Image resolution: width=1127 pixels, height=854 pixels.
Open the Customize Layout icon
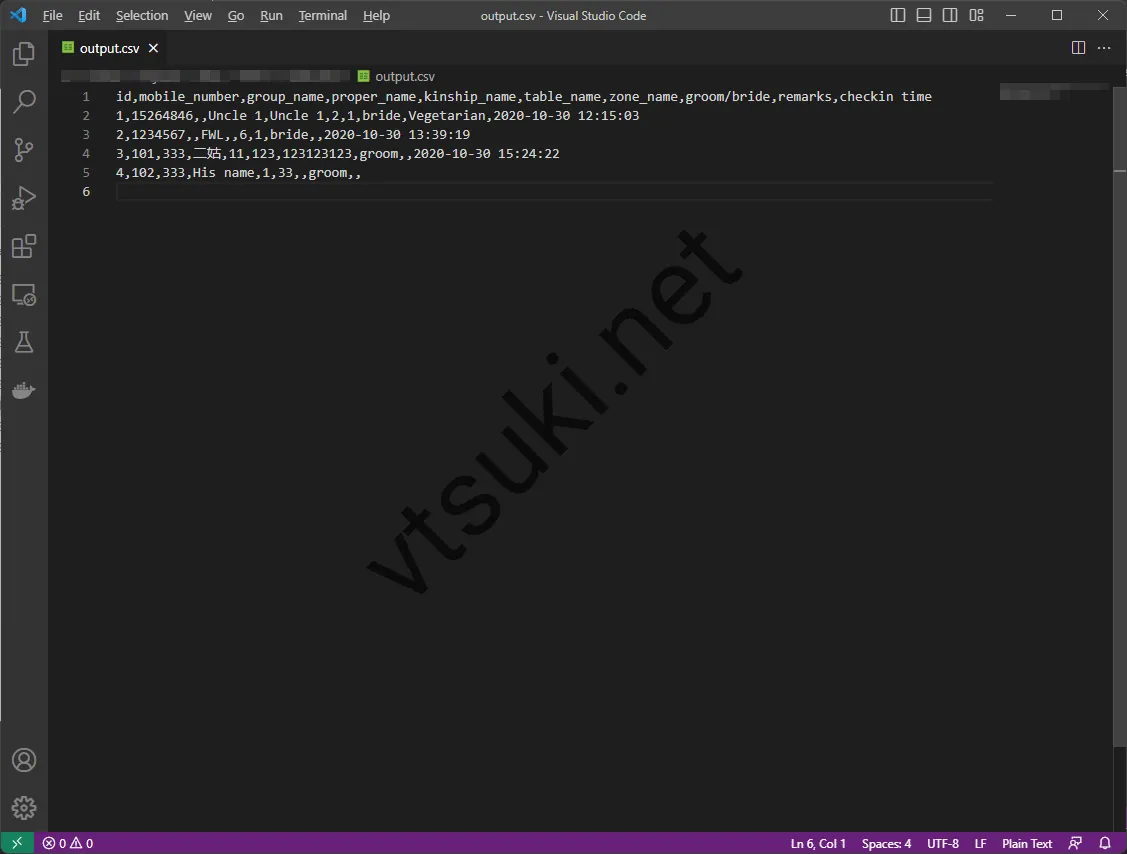click(976, 15)
